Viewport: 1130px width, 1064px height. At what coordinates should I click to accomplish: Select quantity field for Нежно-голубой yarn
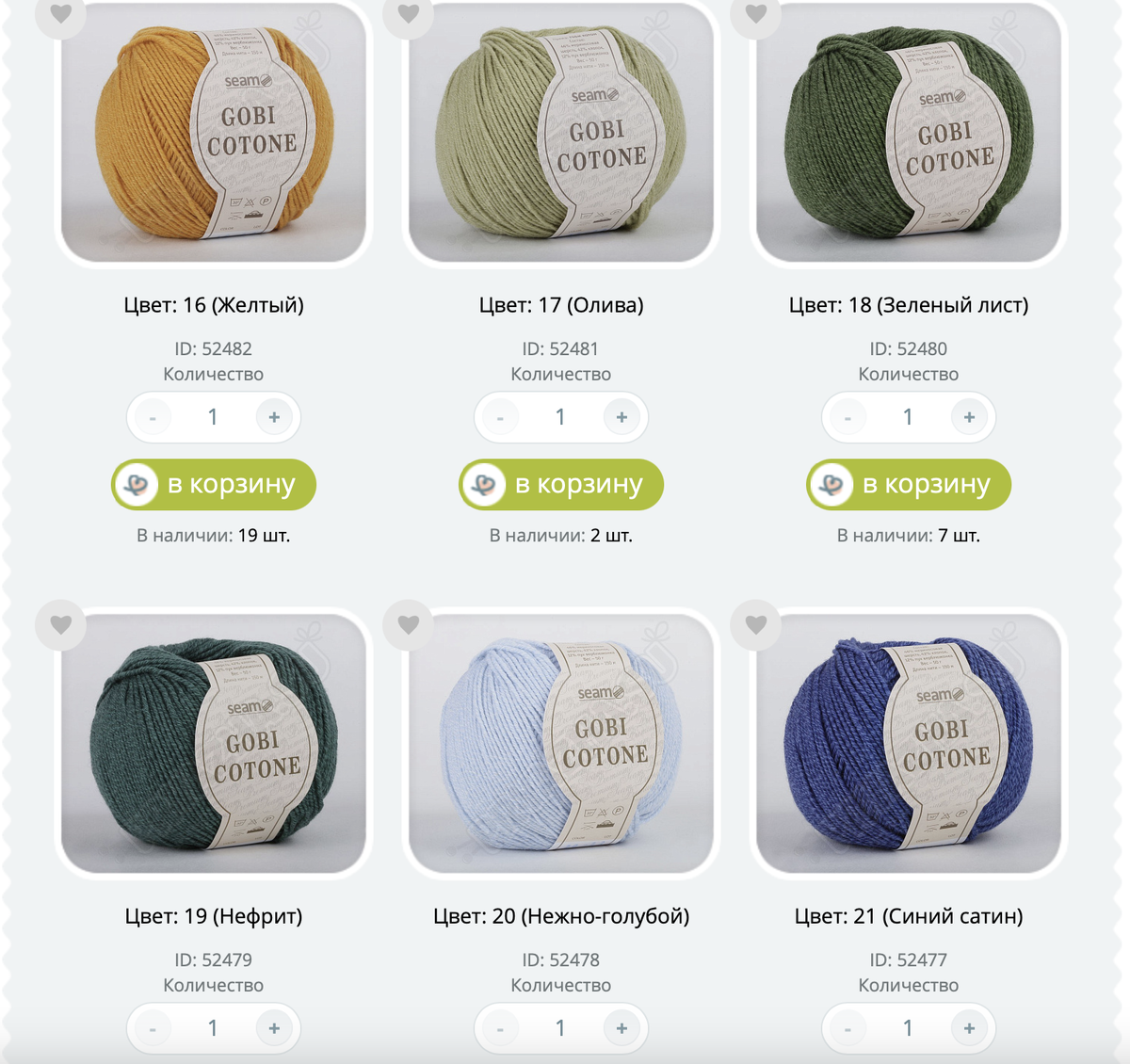pyautogui.click(x=560, y=1028)
